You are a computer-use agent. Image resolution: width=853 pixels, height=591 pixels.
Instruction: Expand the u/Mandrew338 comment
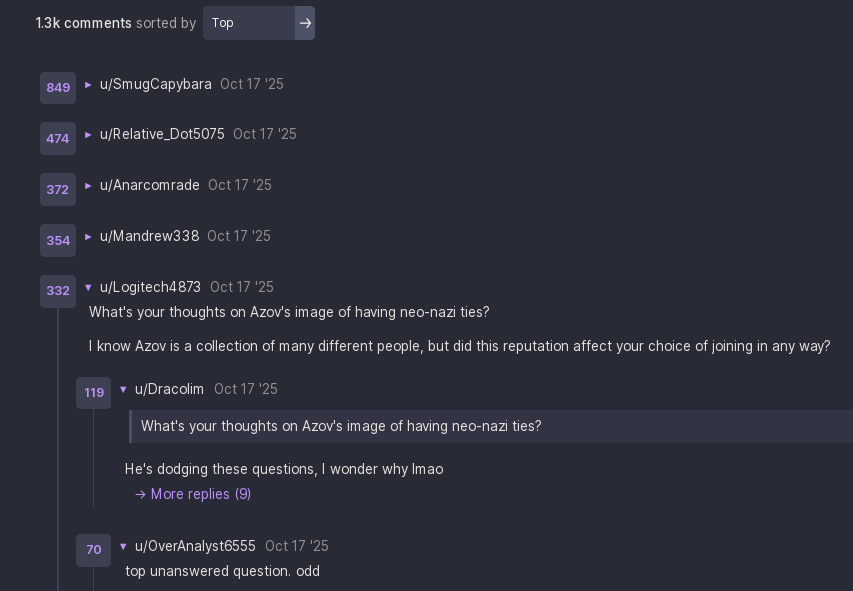88,237
